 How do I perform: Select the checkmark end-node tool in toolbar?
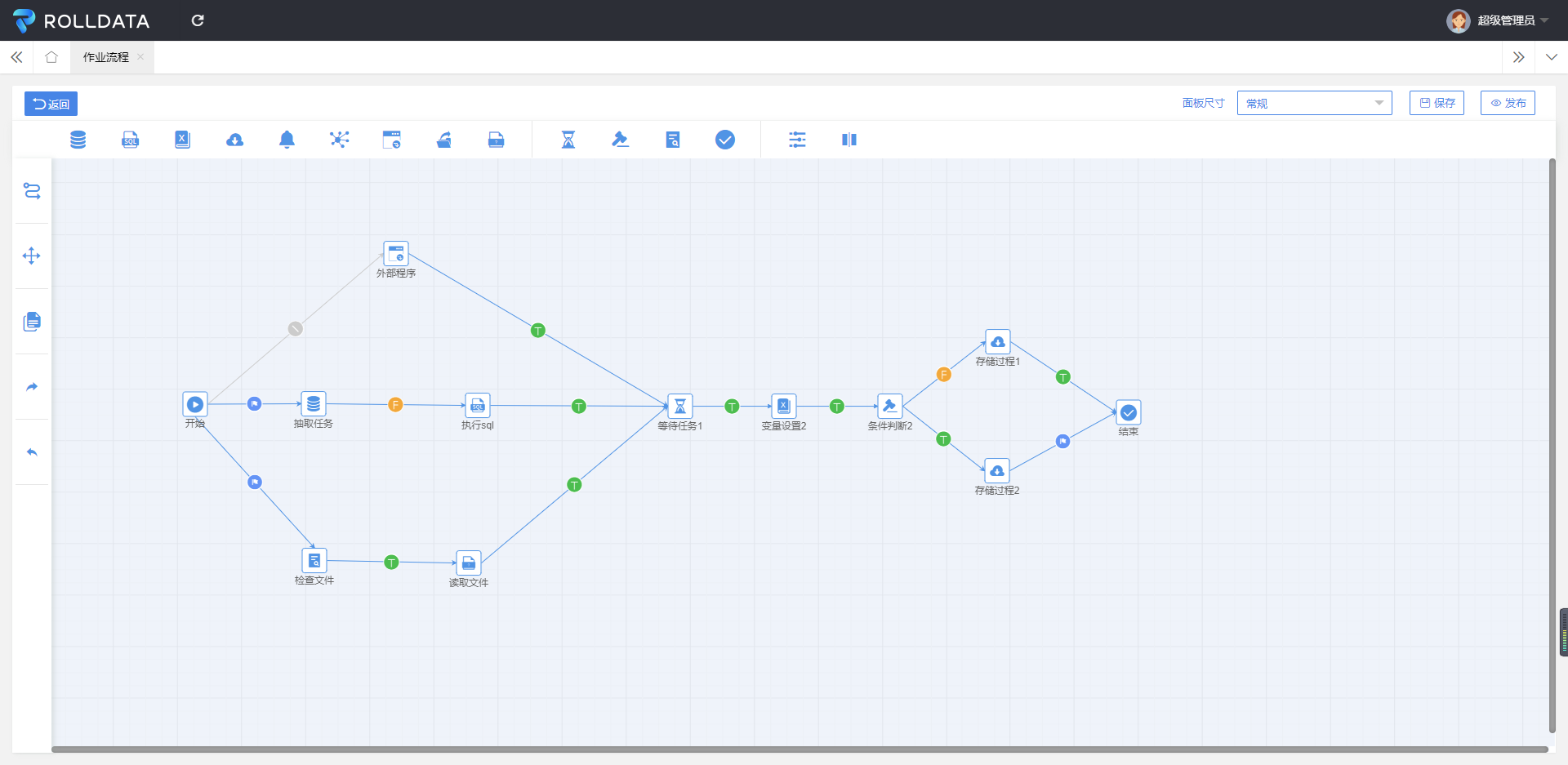[x=725, y=140]
